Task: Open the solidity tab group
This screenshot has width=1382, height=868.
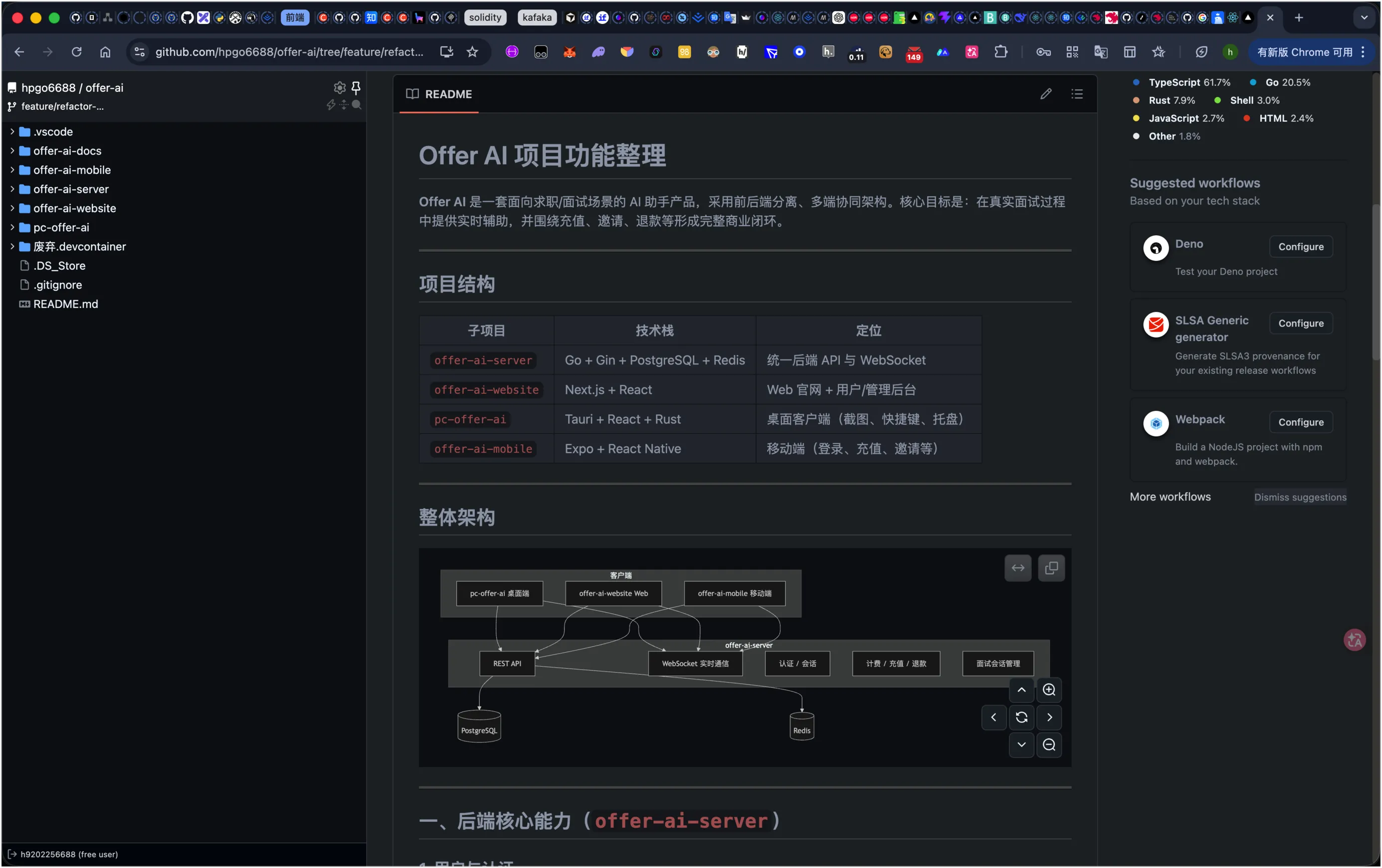Action: coord(485,17)
